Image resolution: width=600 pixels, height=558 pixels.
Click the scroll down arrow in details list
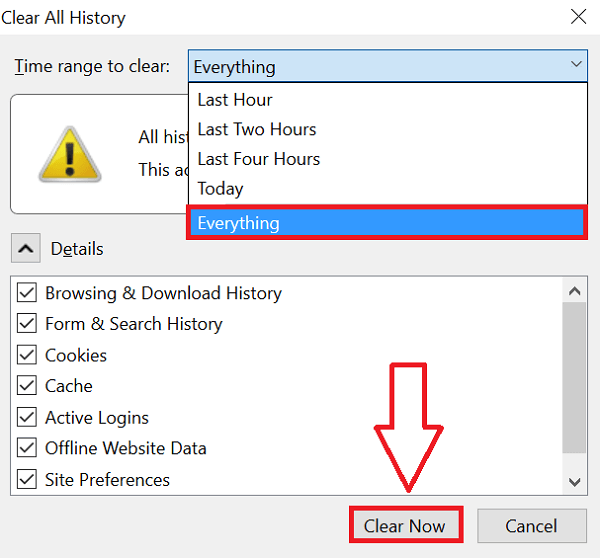(x=574, y=482)
